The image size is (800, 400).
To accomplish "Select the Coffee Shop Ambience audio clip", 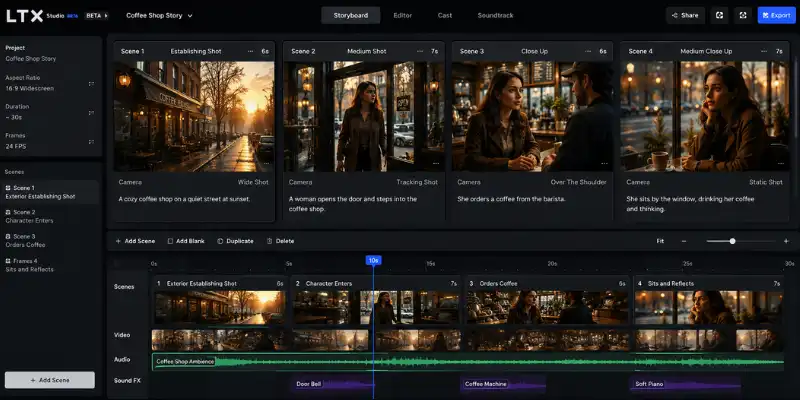I will coord(468,362).
